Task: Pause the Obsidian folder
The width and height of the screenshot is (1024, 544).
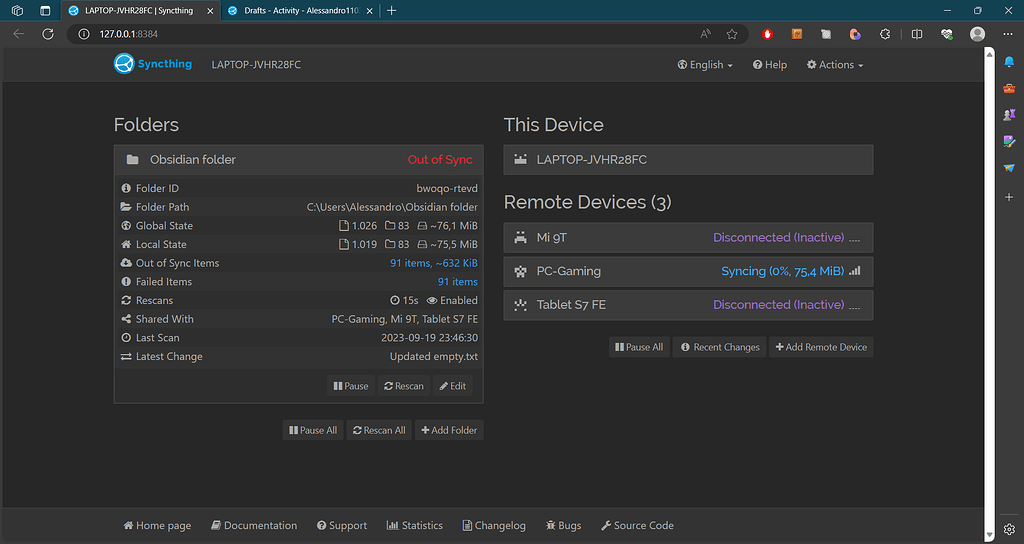Action: tap(349, 386)
